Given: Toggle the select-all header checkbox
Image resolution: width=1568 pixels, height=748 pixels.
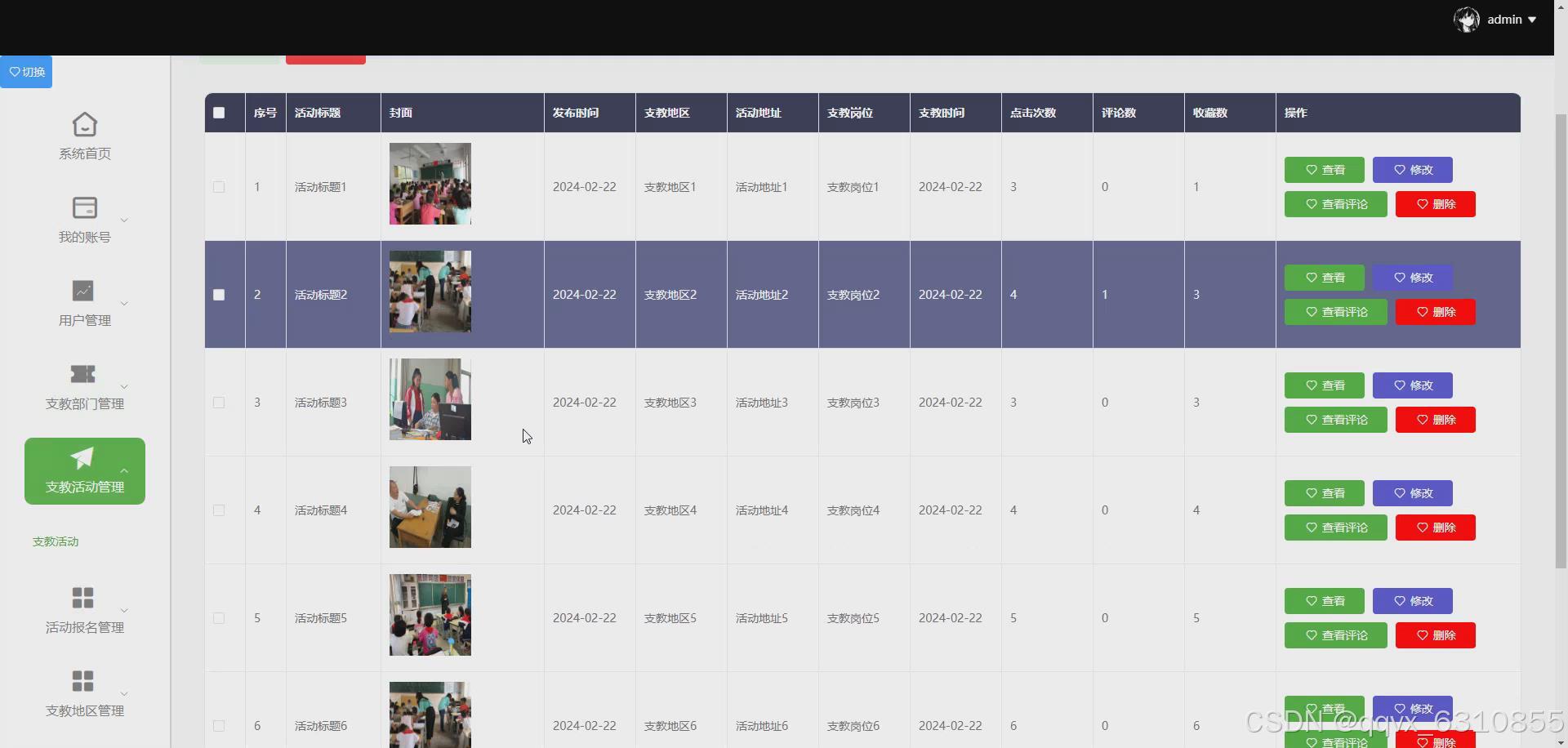Looking at the screenshot, I should click(x=219, y=113).
